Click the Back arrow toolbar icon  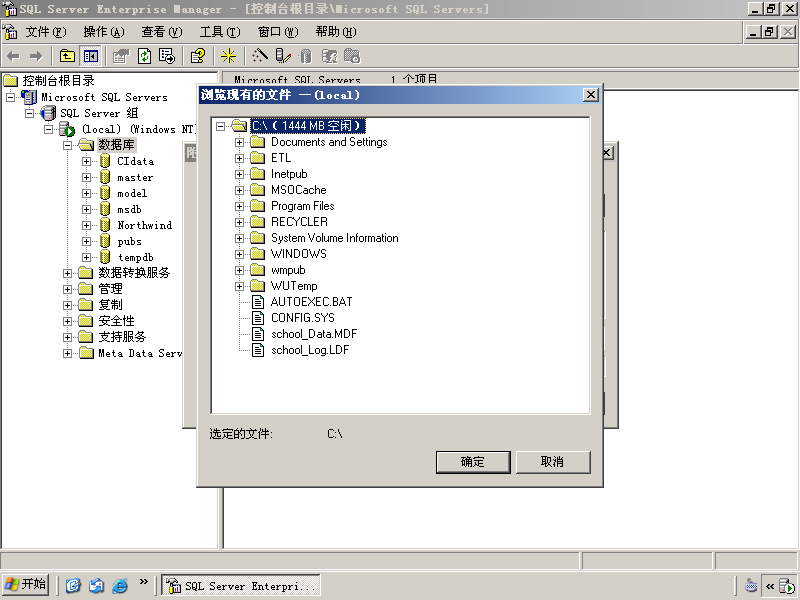pos(14,56)
